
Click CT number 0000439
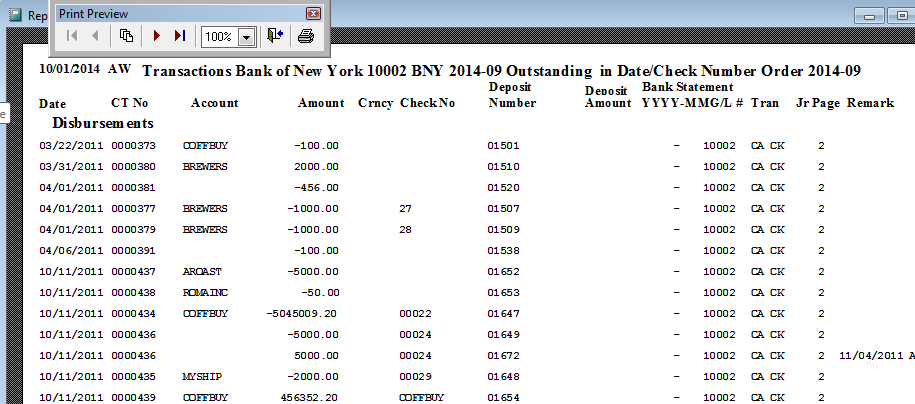(x=134, y=398)
